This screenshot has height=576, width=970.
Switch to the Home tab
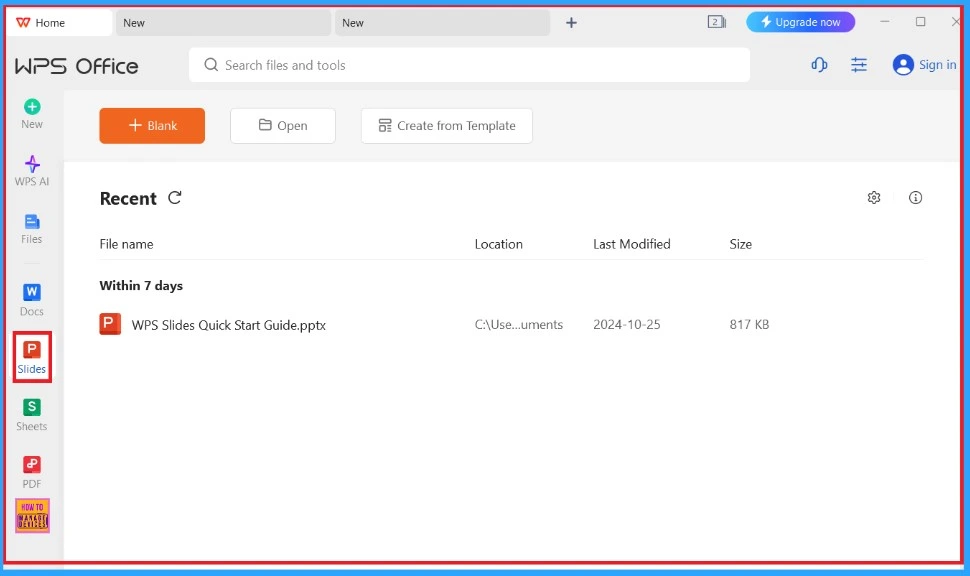58,23
